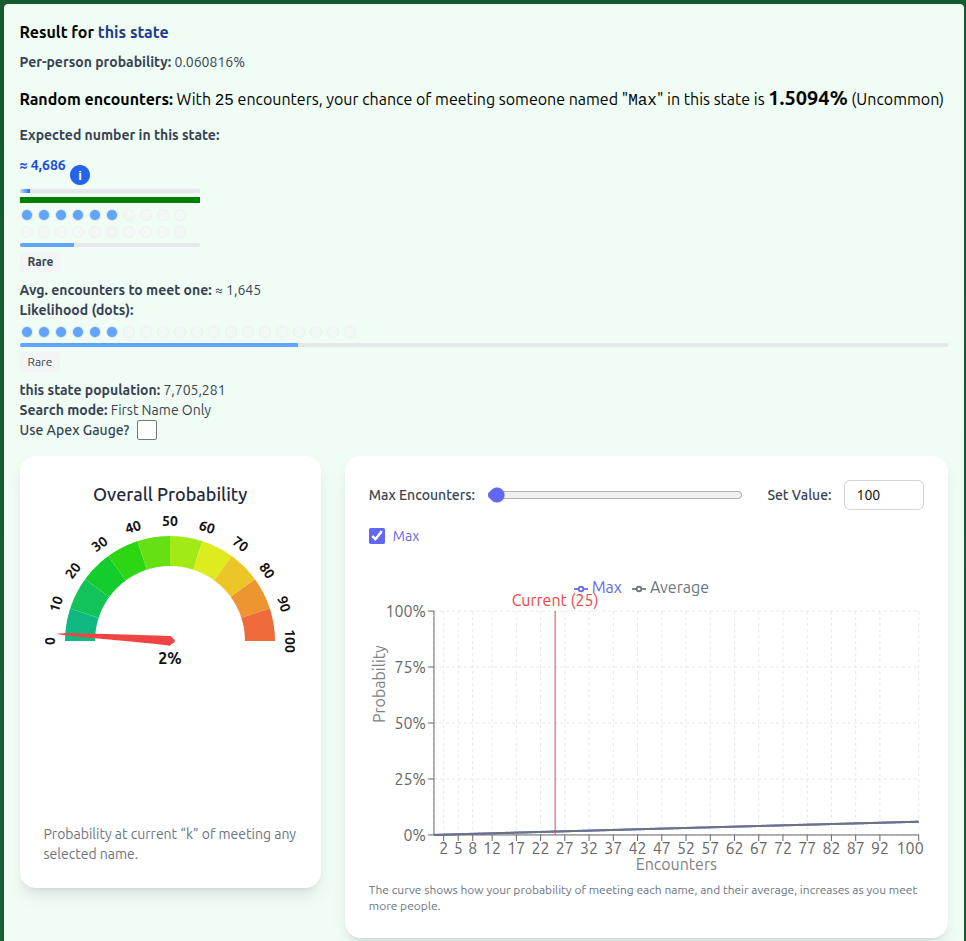
Task: Click the blue info icon beside expected number
Action: 81,176
